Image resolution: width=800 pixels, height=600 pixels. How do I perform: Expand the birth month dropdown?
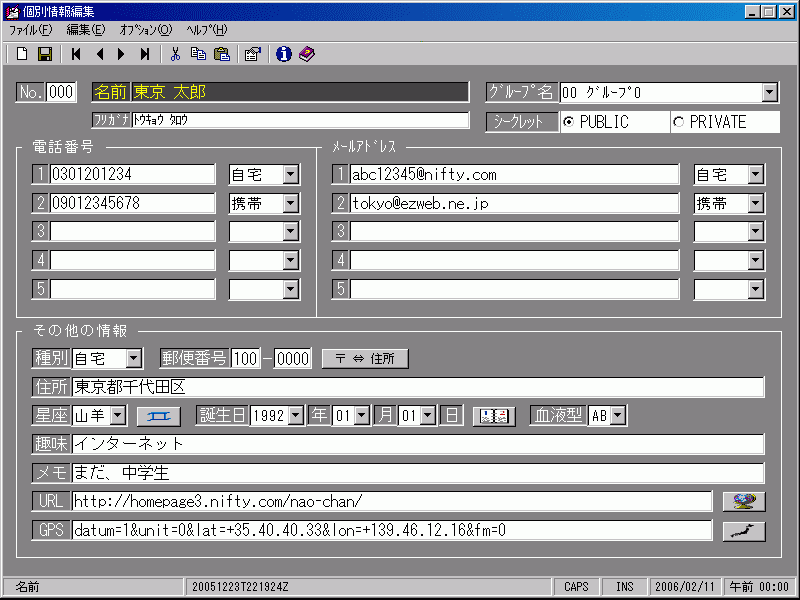[362, 416]
